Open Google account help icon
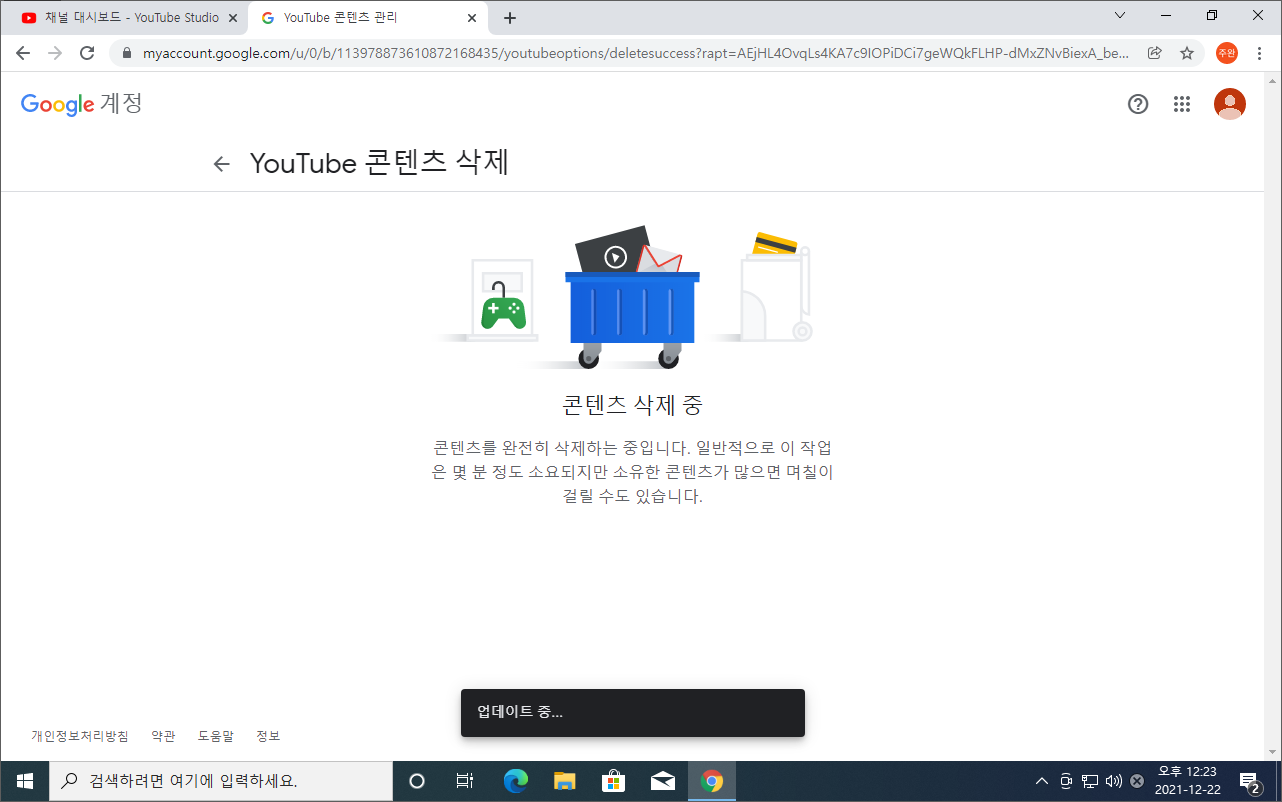The height and width of the screenshot is (802, 1282). point(1138,104)
